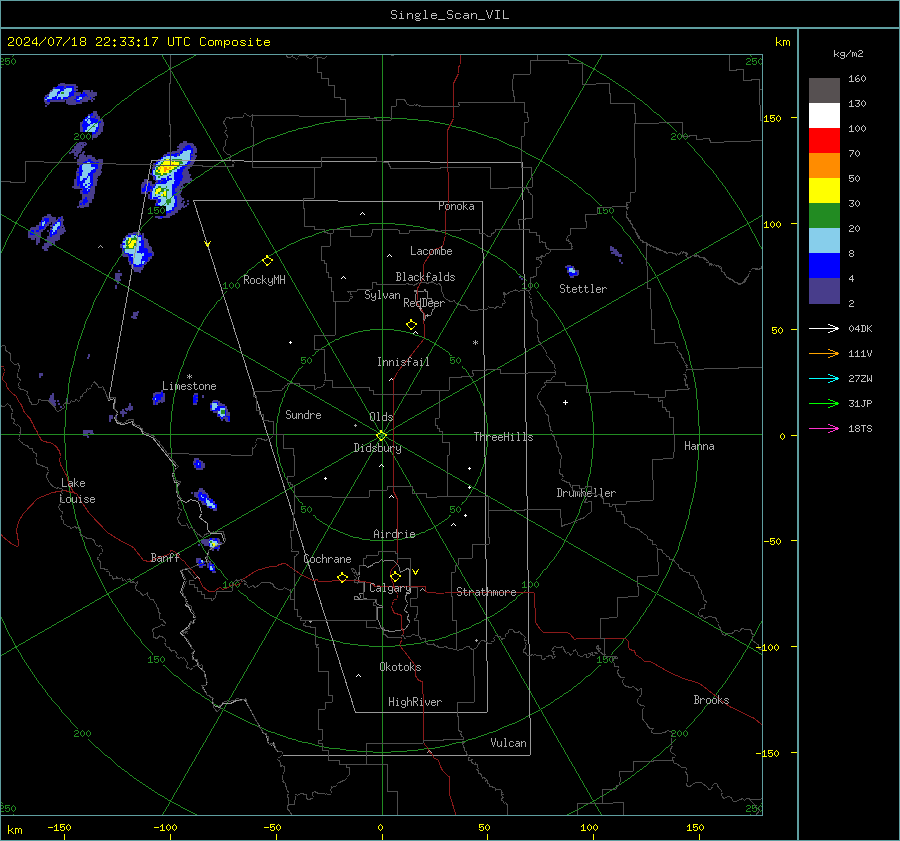Click the Single_Scan_VIL title
900x841 pixels.
(449, 15)
